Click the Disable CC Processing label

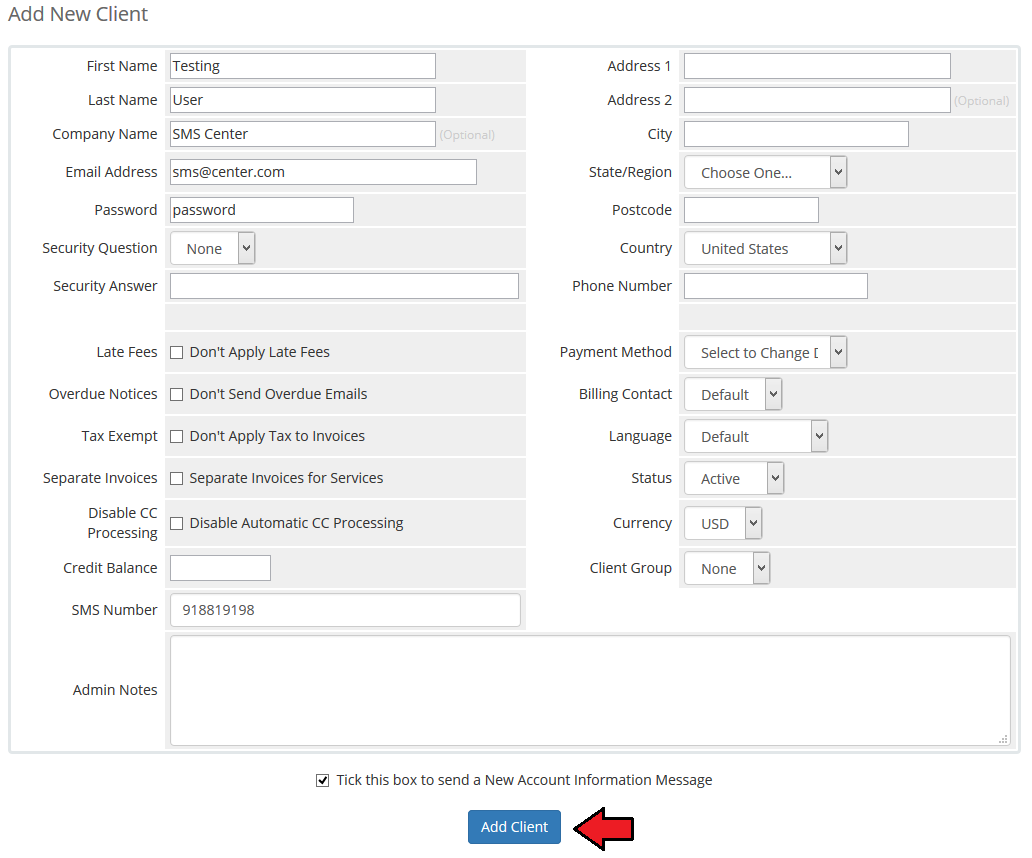[122, 524]
